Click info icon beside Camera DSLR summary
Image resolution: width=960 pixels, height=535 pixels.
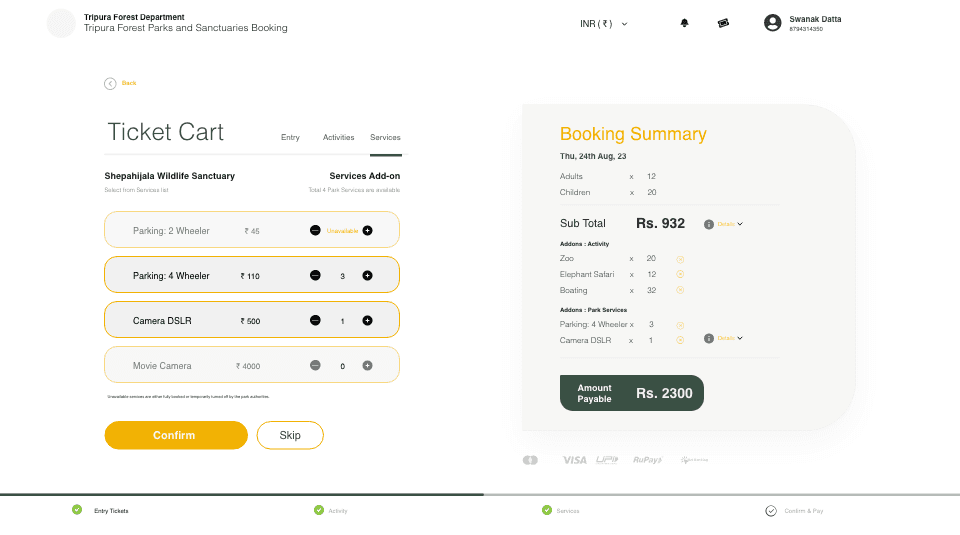point(708,339)
